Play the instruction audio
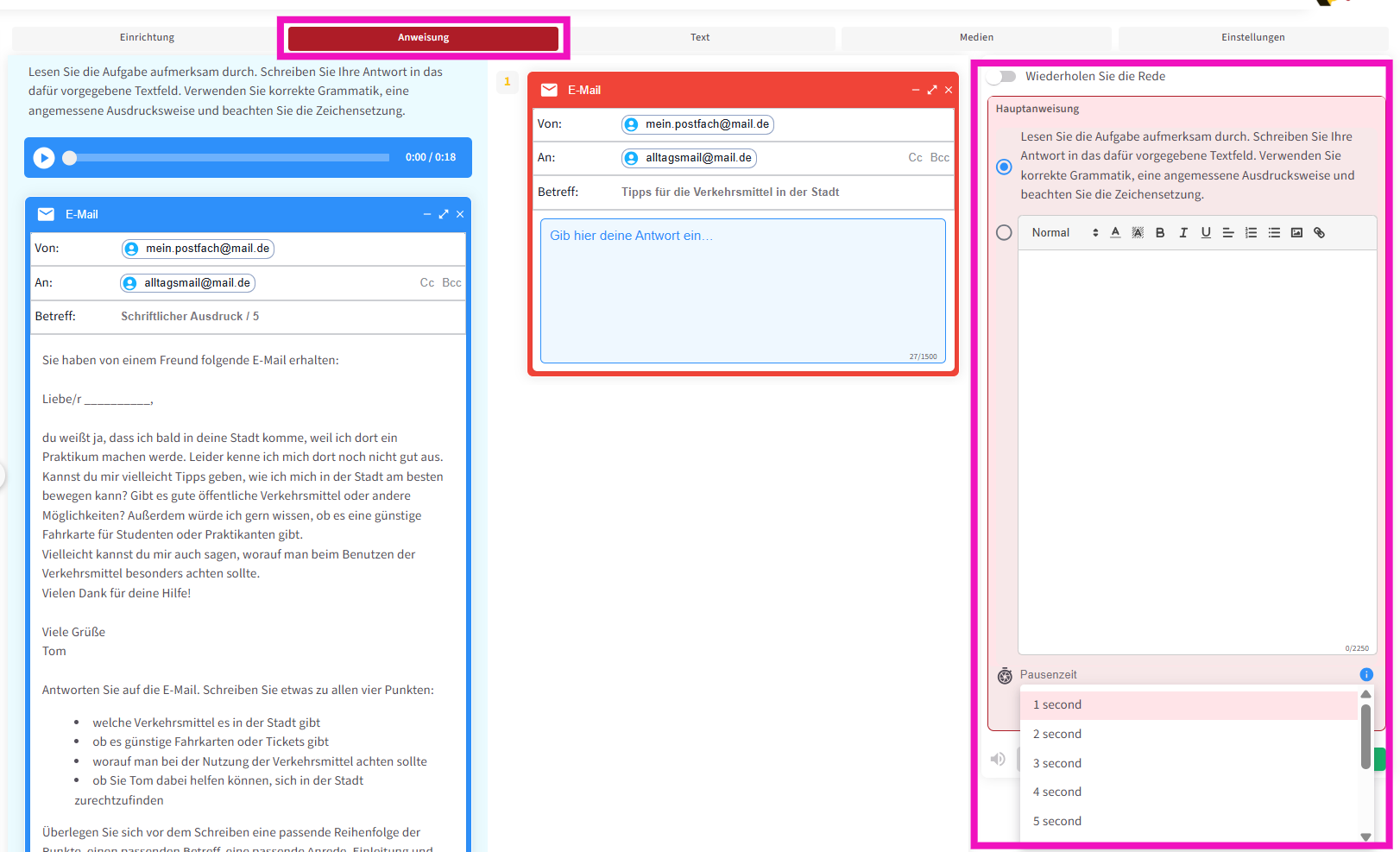The image size is (1400, 852). point(44,158)
